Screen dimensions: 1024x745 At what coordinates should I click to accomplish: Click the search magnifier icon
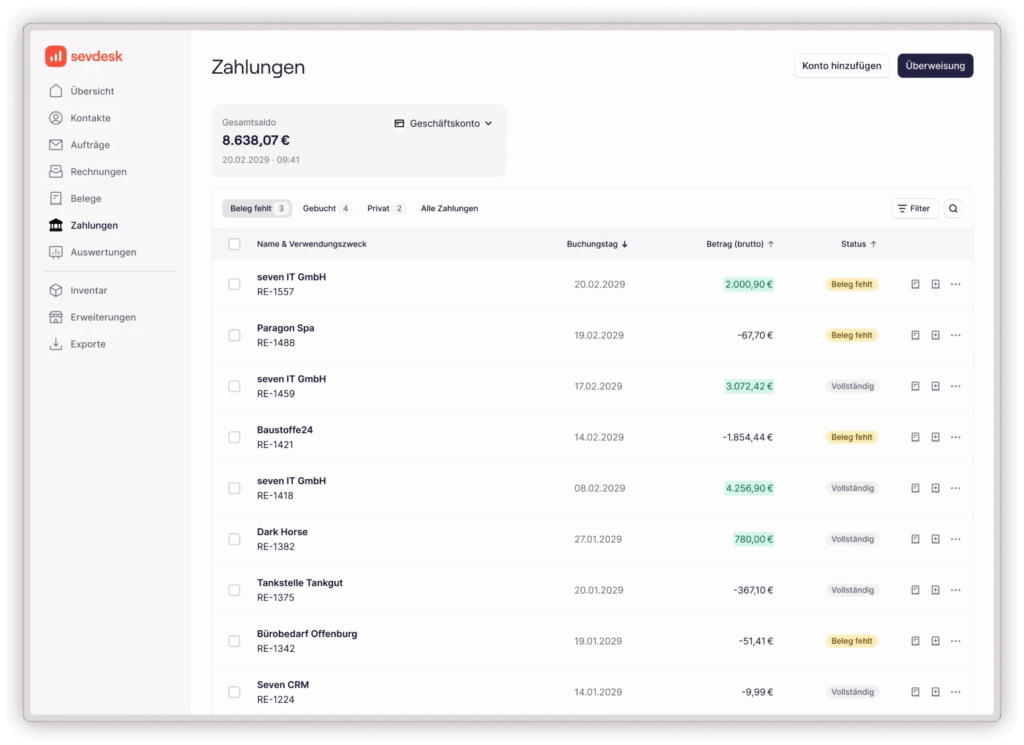pyautogui.click(x=953, y=209)
